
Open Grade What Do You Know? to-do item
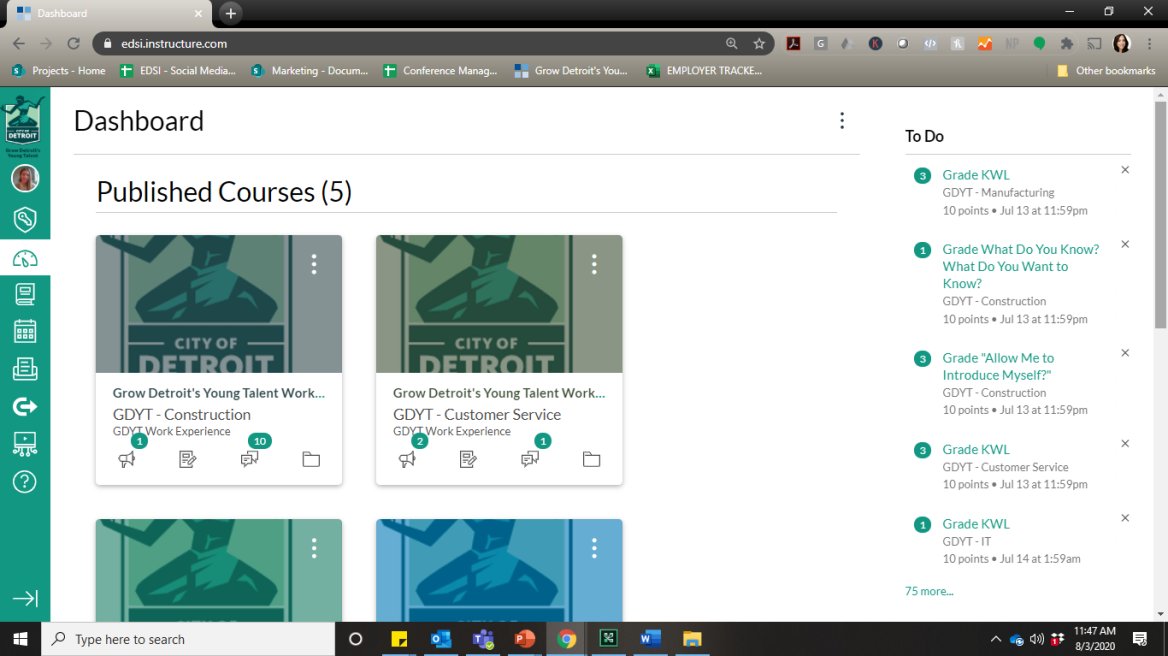pos(1021,267)
